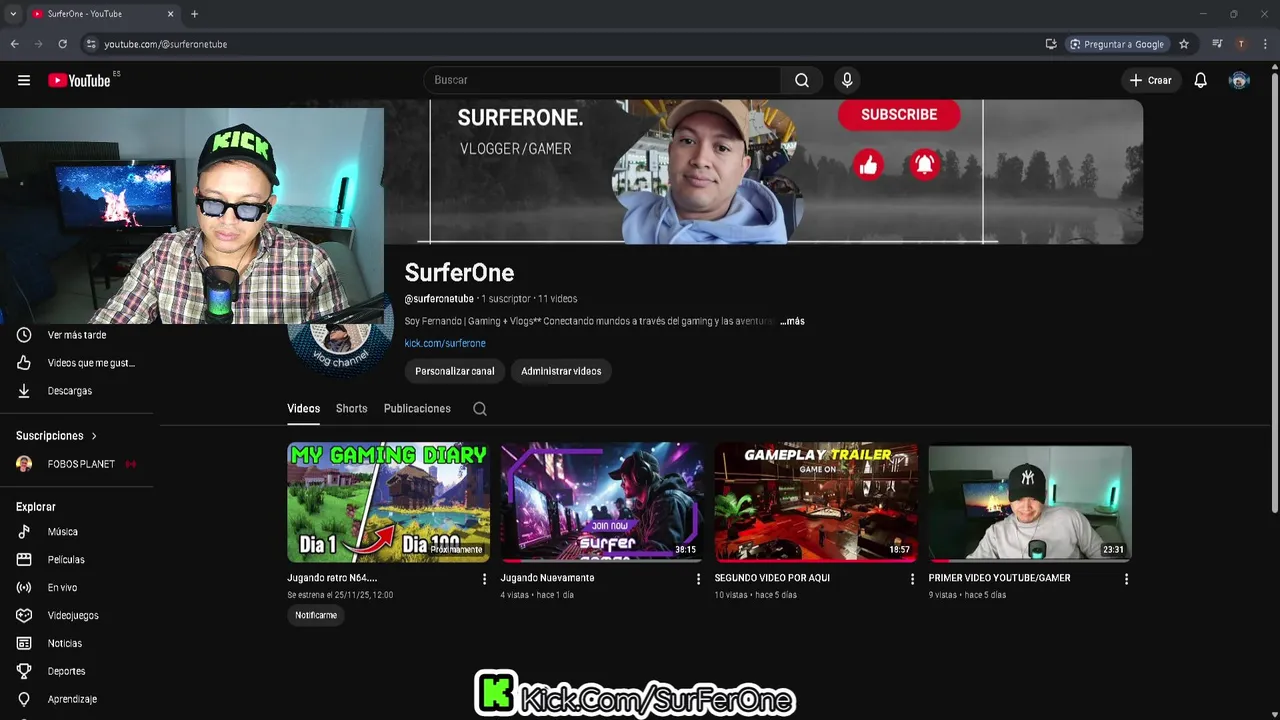Start voice search with microphone icon
The width and height of the screenshot is (1280, 720).
point(847,80)
